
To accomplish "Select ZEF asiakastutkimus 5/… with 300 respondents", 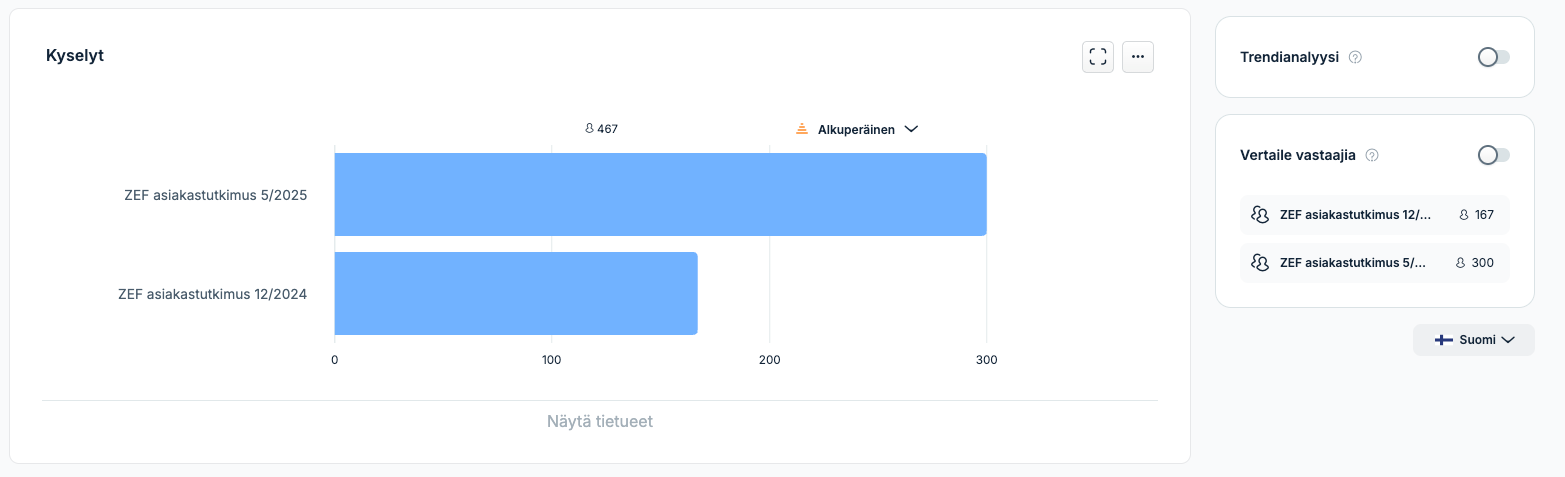I will pyautogui.click(x=1375, y=263).
